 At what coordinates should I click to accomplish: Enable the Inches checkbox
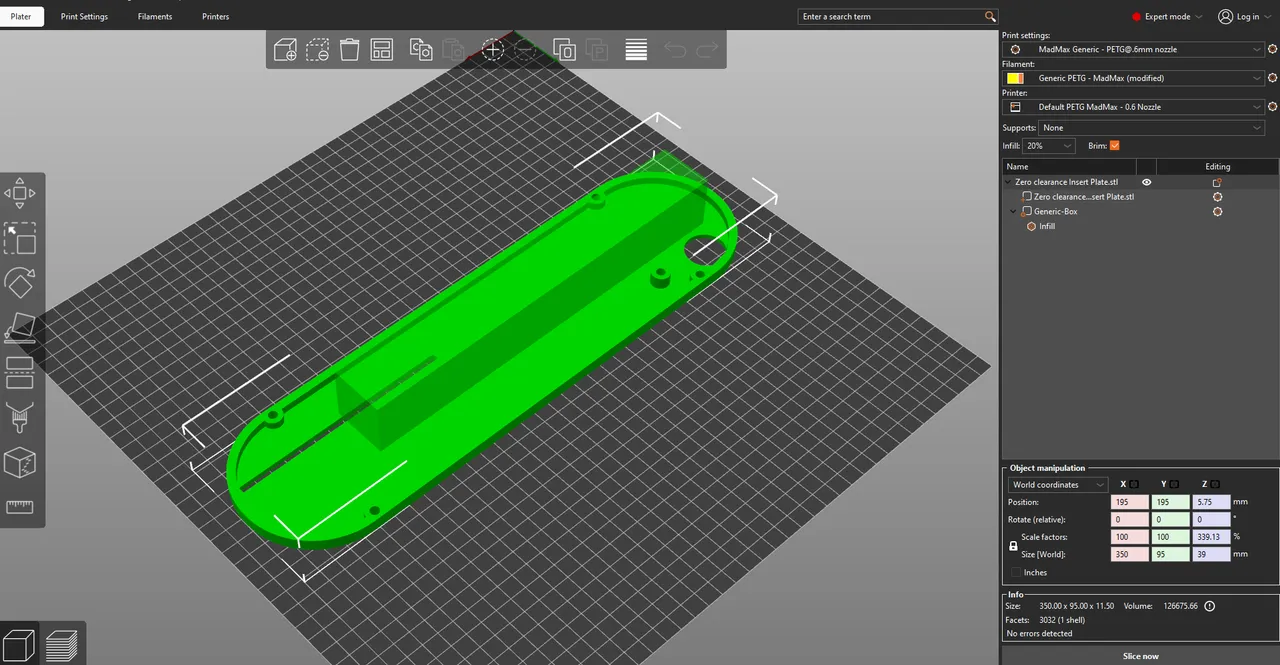(1016, 573)
